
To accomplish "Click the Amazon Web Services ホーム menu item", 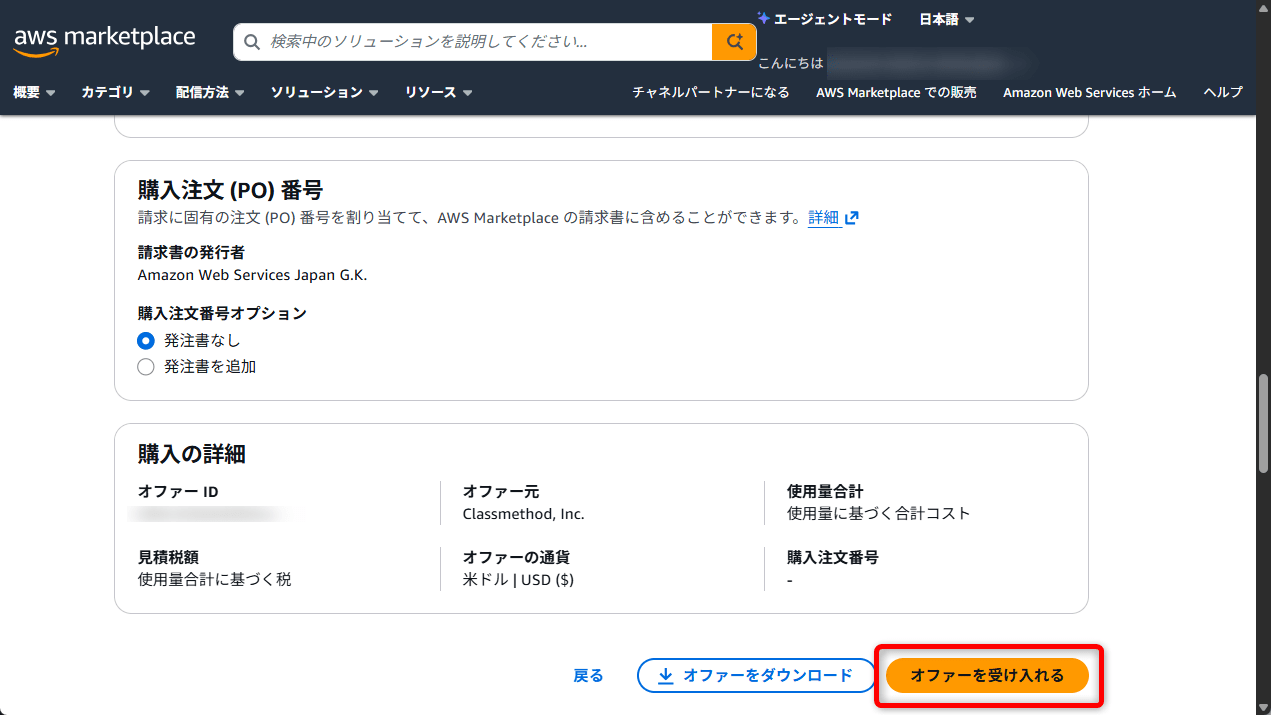I will (x=1089, y=92).
